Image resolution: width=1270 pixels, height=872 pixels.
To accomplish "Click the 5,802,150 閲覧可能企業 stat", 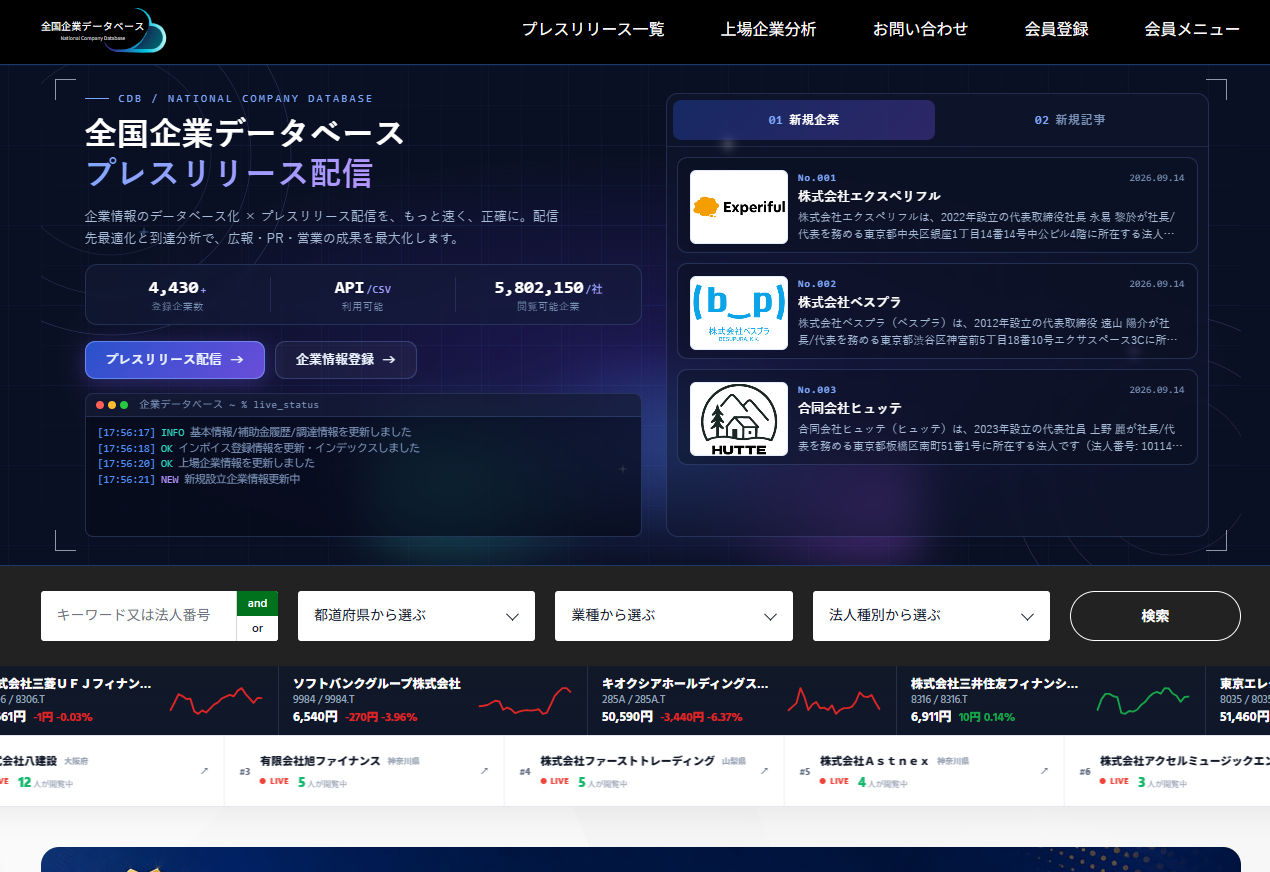I will tap(548, 295).
